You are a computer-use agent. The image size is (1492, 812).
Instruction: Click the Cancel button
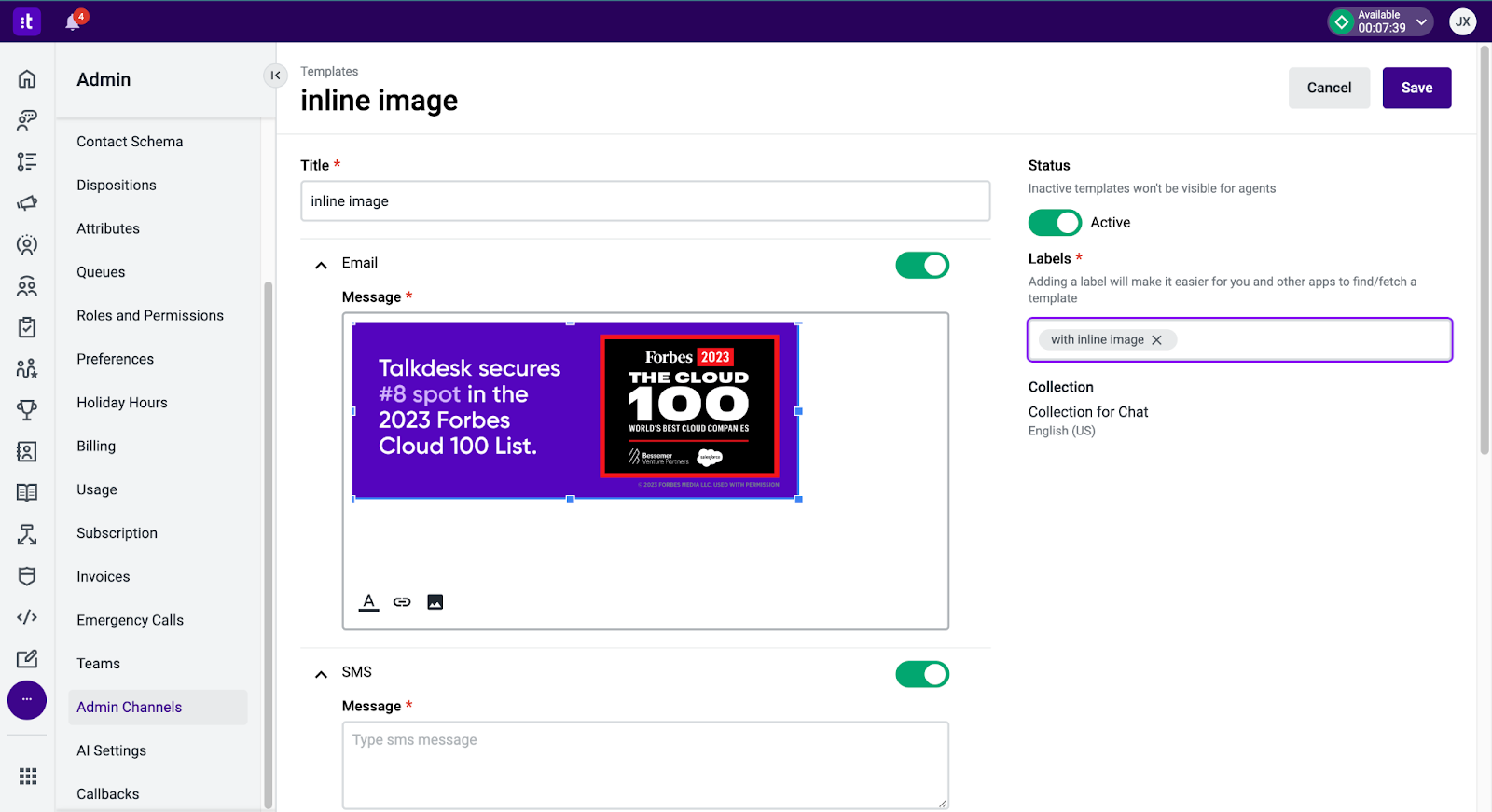1329,88
